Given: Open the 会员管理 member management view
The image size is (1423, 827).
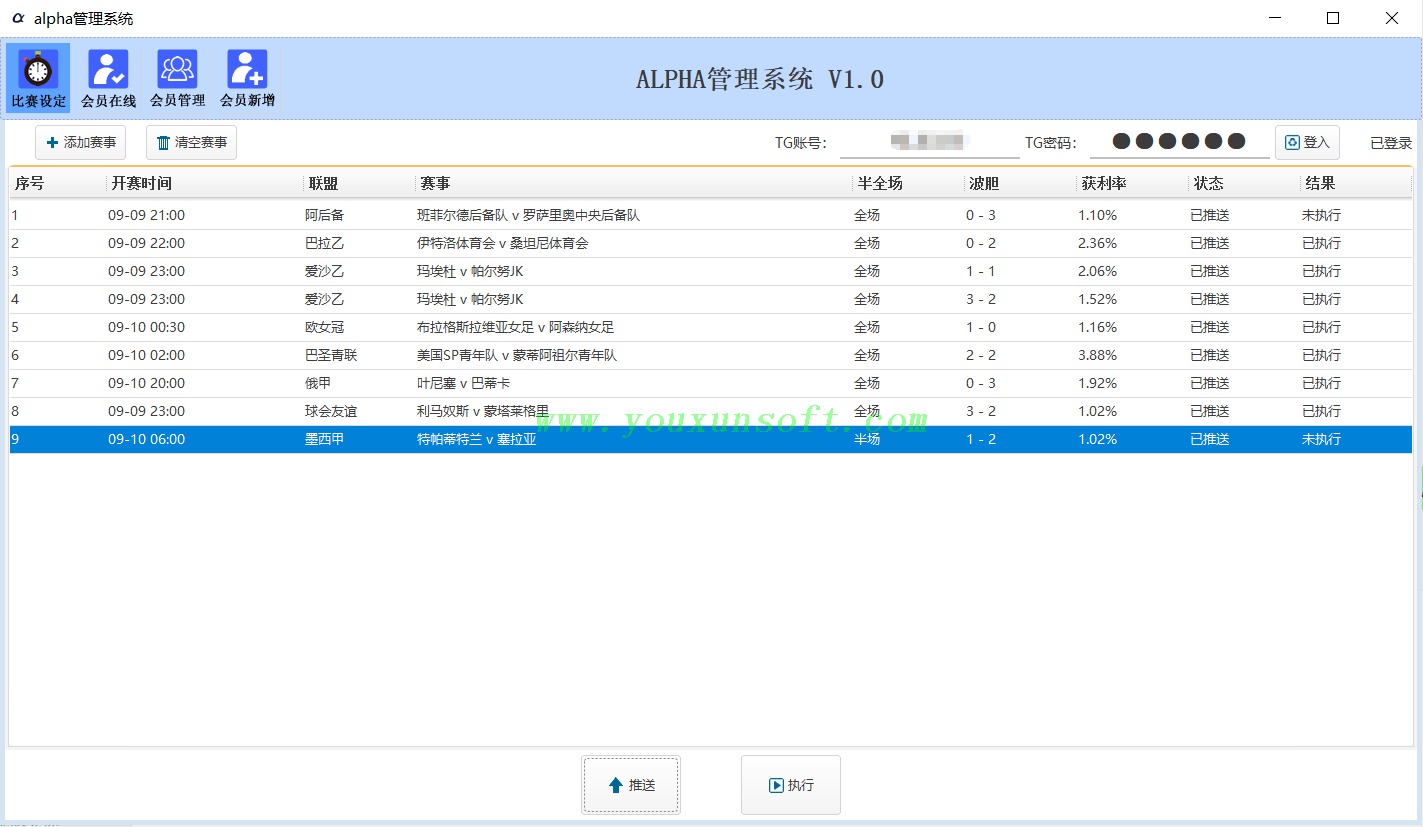Looking at the screenshot, I should (177, 78).
